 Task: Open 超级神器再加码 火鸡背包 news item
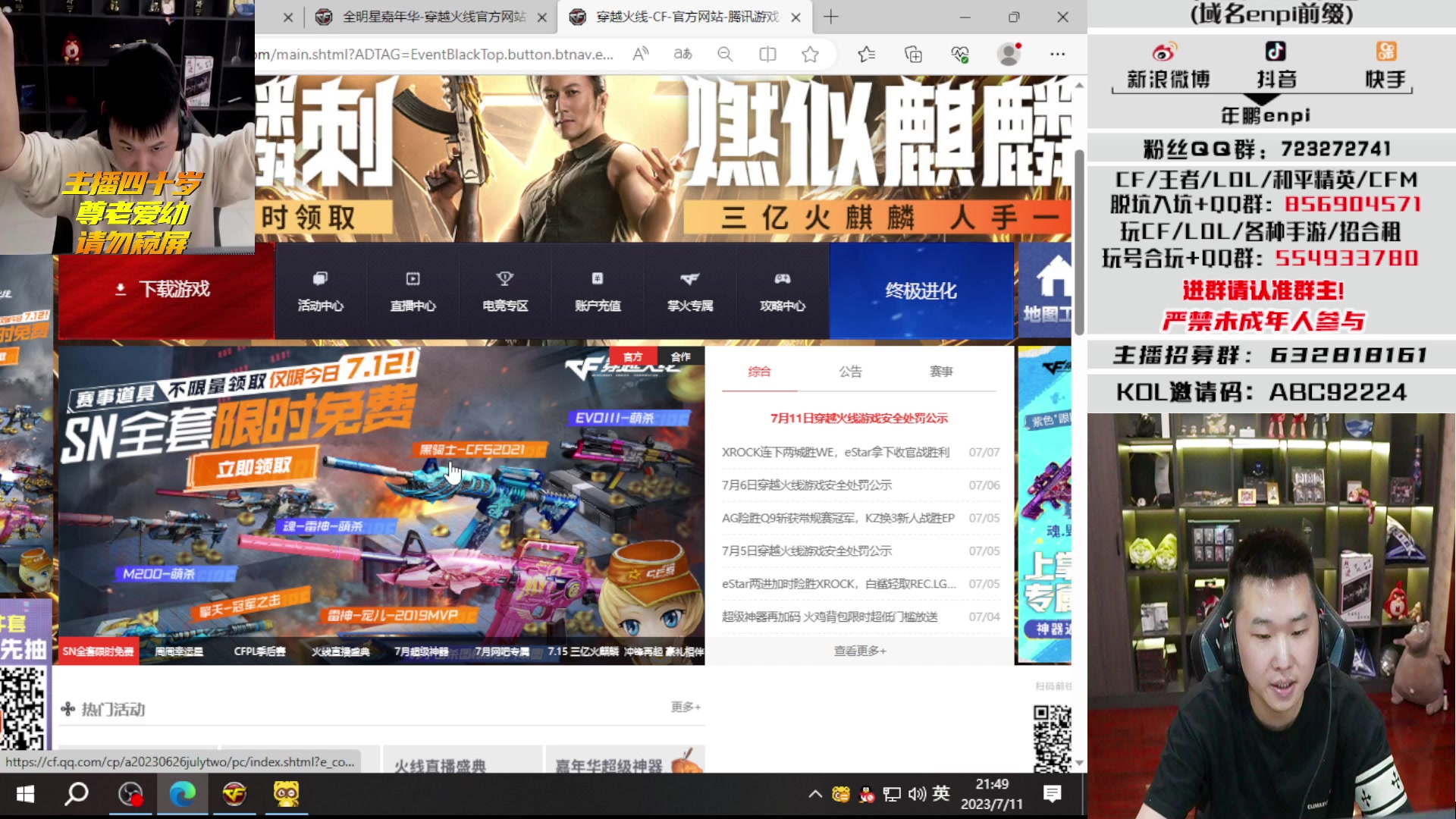coord(830,617)
